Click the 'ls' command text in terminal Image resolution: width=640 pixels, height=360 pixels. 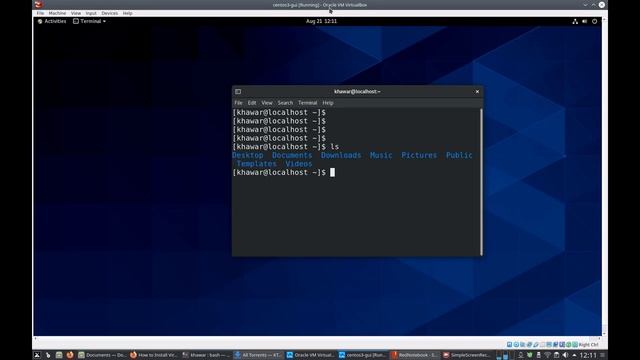[335, 147]
